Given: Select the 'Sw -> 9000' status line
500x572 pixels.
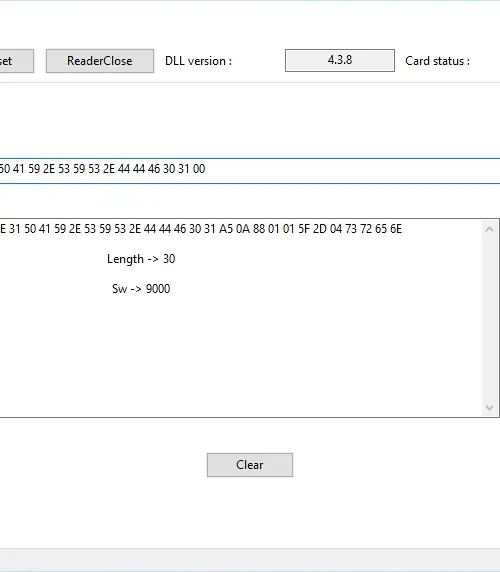Looking at the screenshot, I should tap(141, 289).
